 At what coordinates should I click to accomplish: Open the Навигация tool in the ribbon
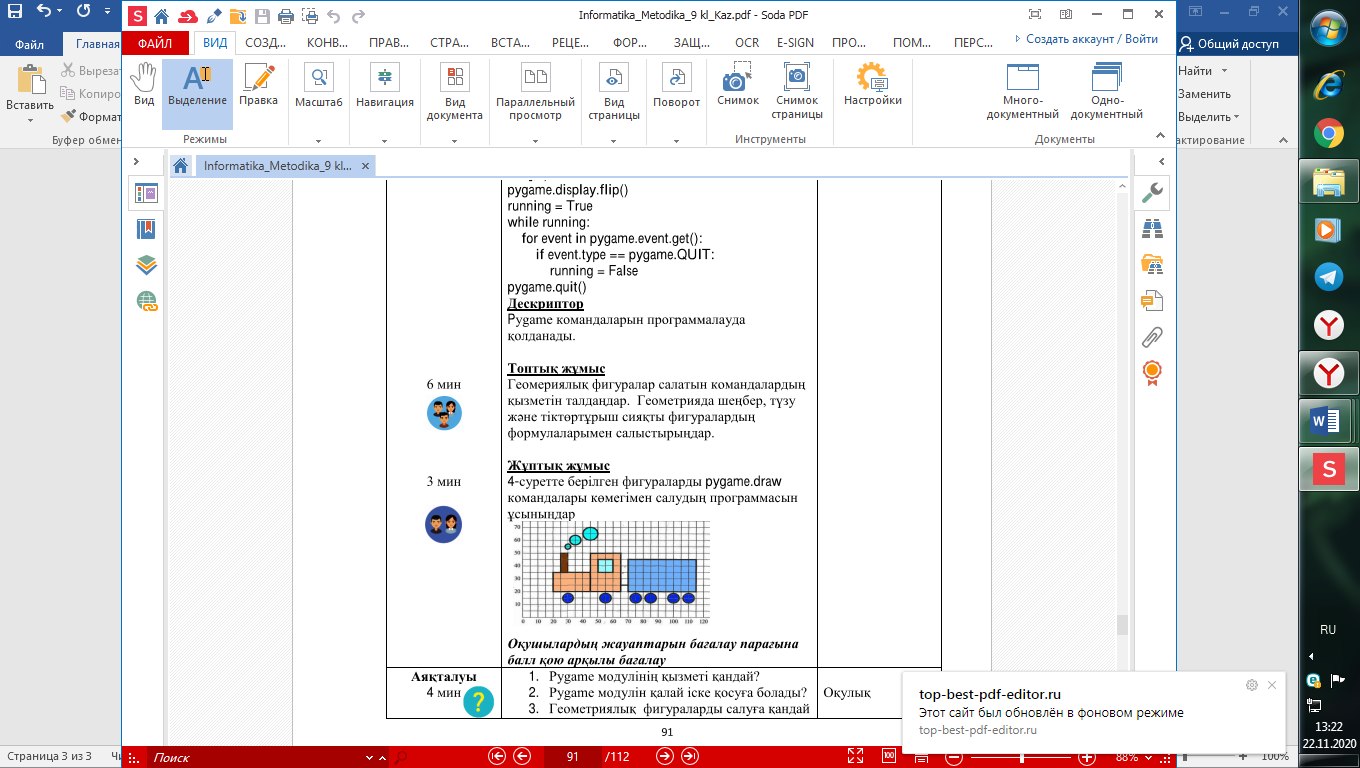(384, 86)
